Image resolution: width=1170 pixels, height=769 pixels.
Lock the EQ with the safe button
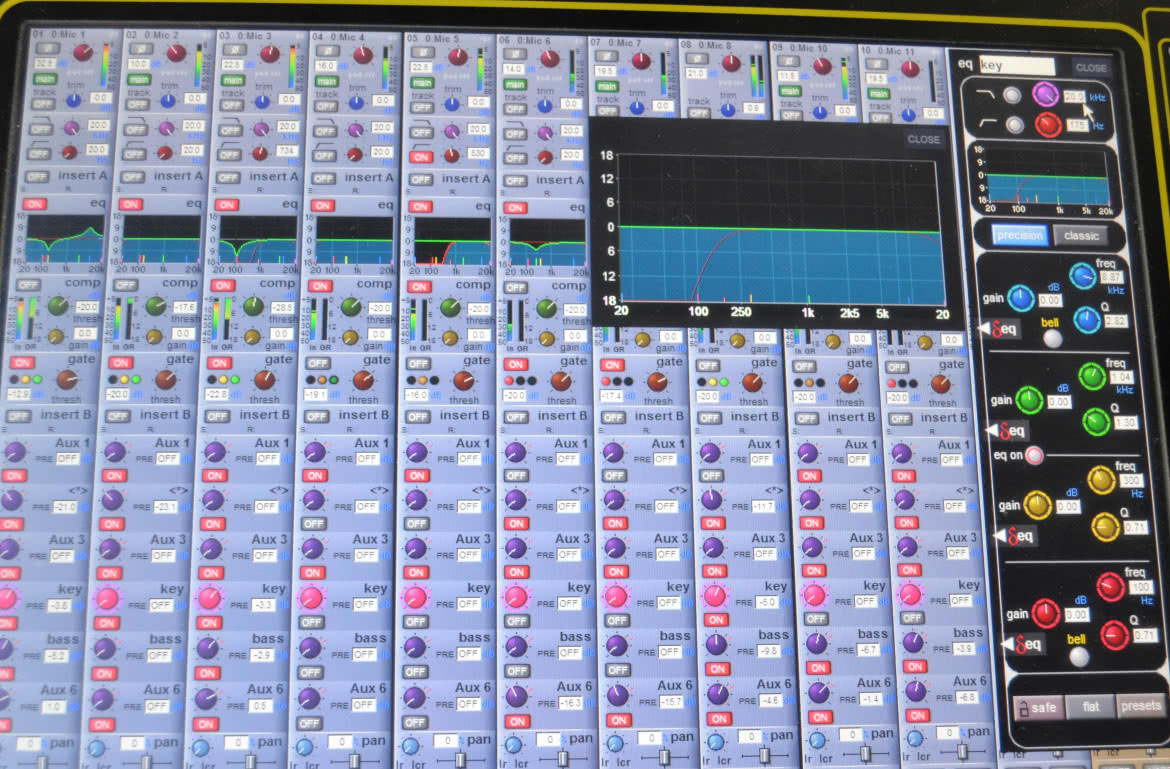[1037, 707]
